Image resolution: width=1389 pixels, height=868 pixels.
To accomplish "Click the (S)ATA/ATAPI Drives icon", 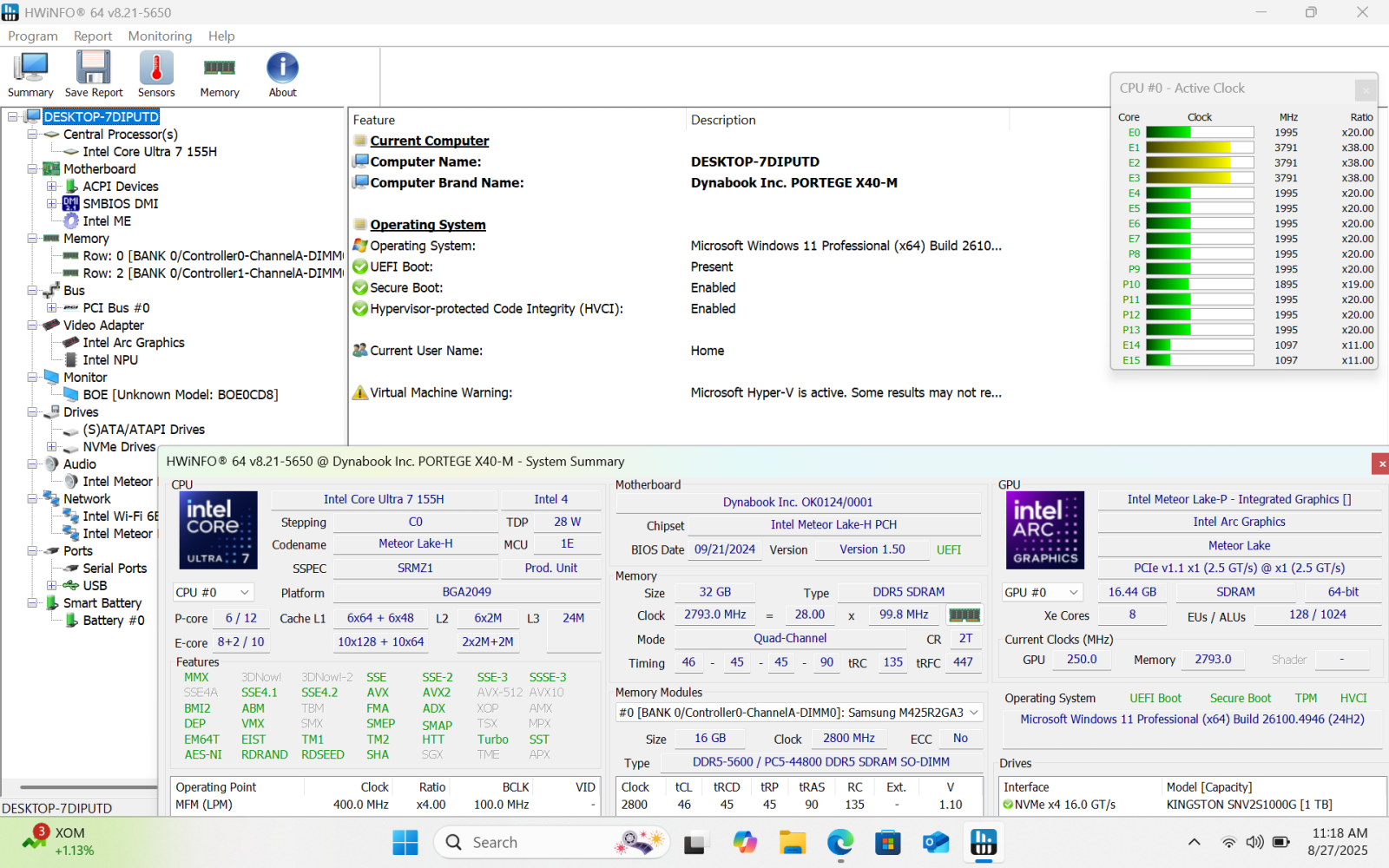I will [x=71, y=430].
